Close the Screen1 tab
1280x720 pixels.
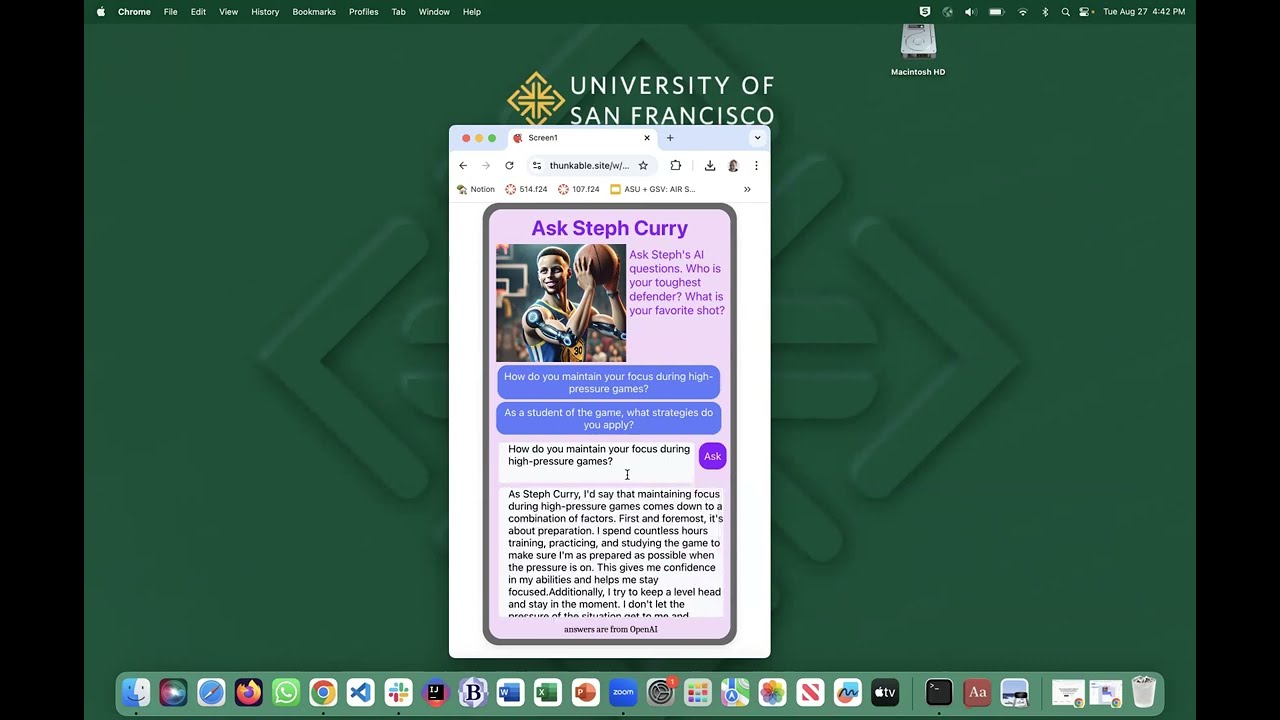[x=647, y=138]
